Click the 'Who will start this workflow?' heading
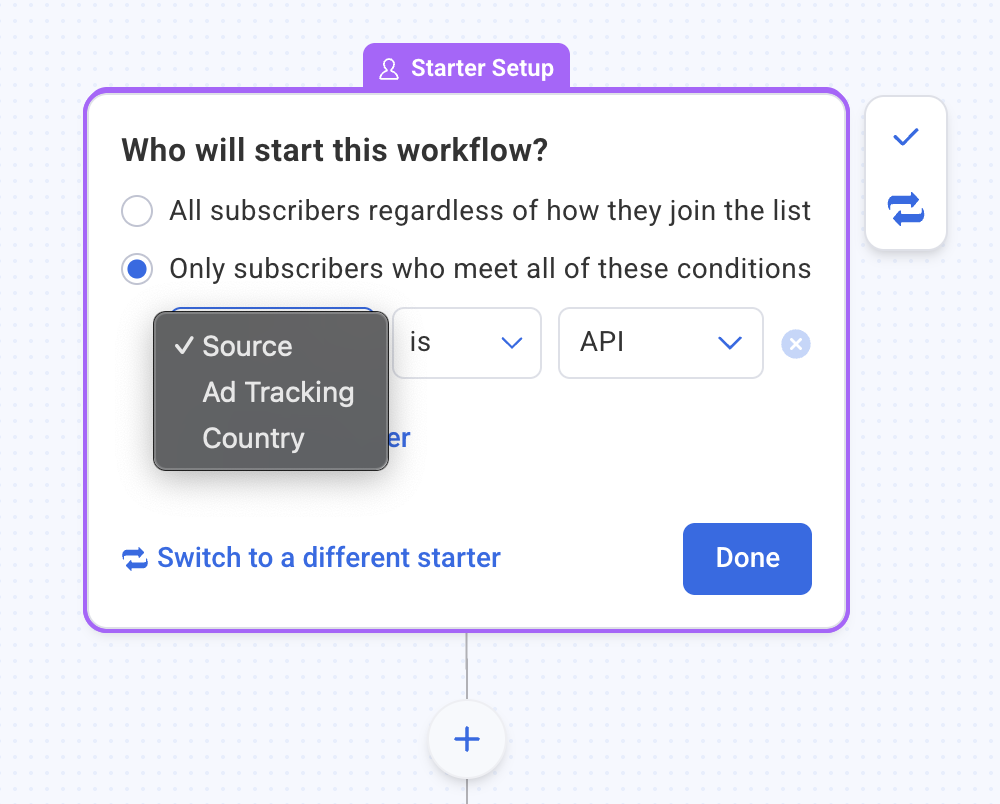This screenshot has width=1000, height=804. (334, 151)
